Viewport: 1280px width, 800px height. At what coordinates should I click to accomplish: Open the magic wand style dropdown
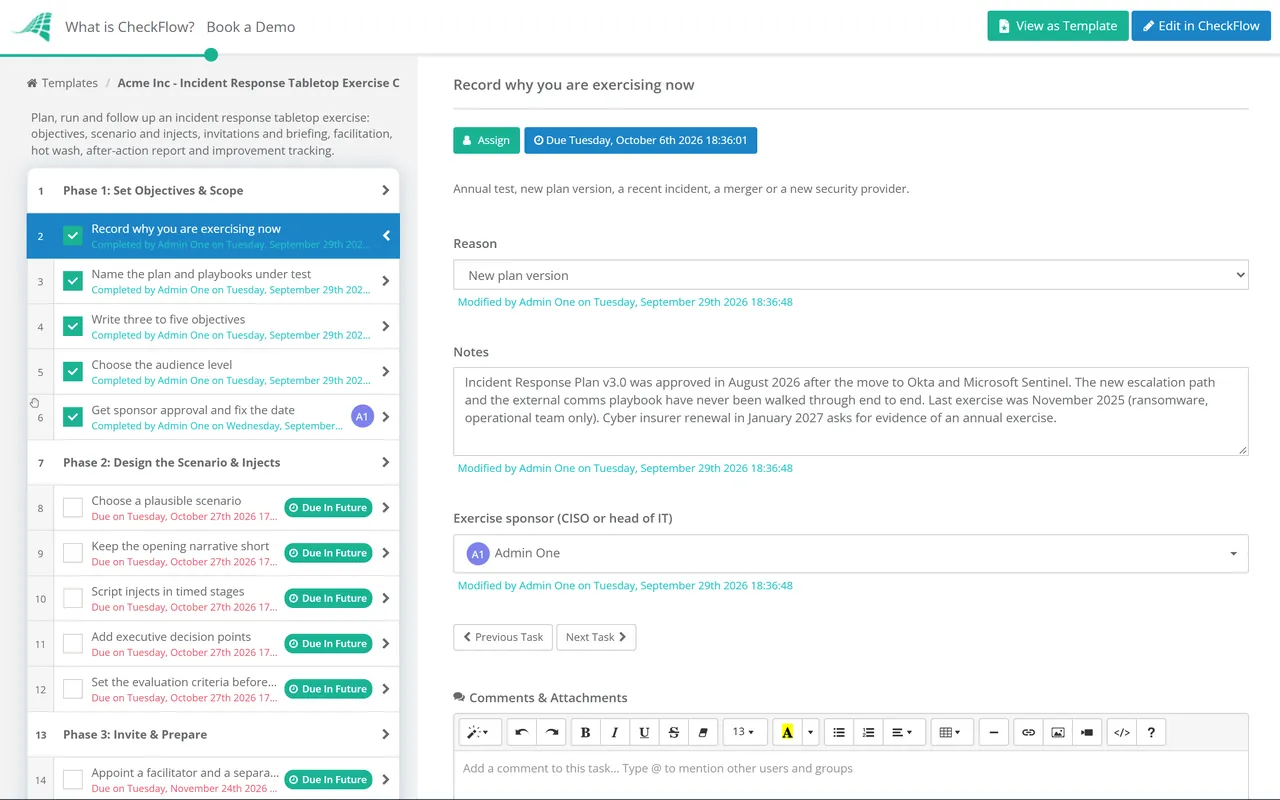click(480, 732)
